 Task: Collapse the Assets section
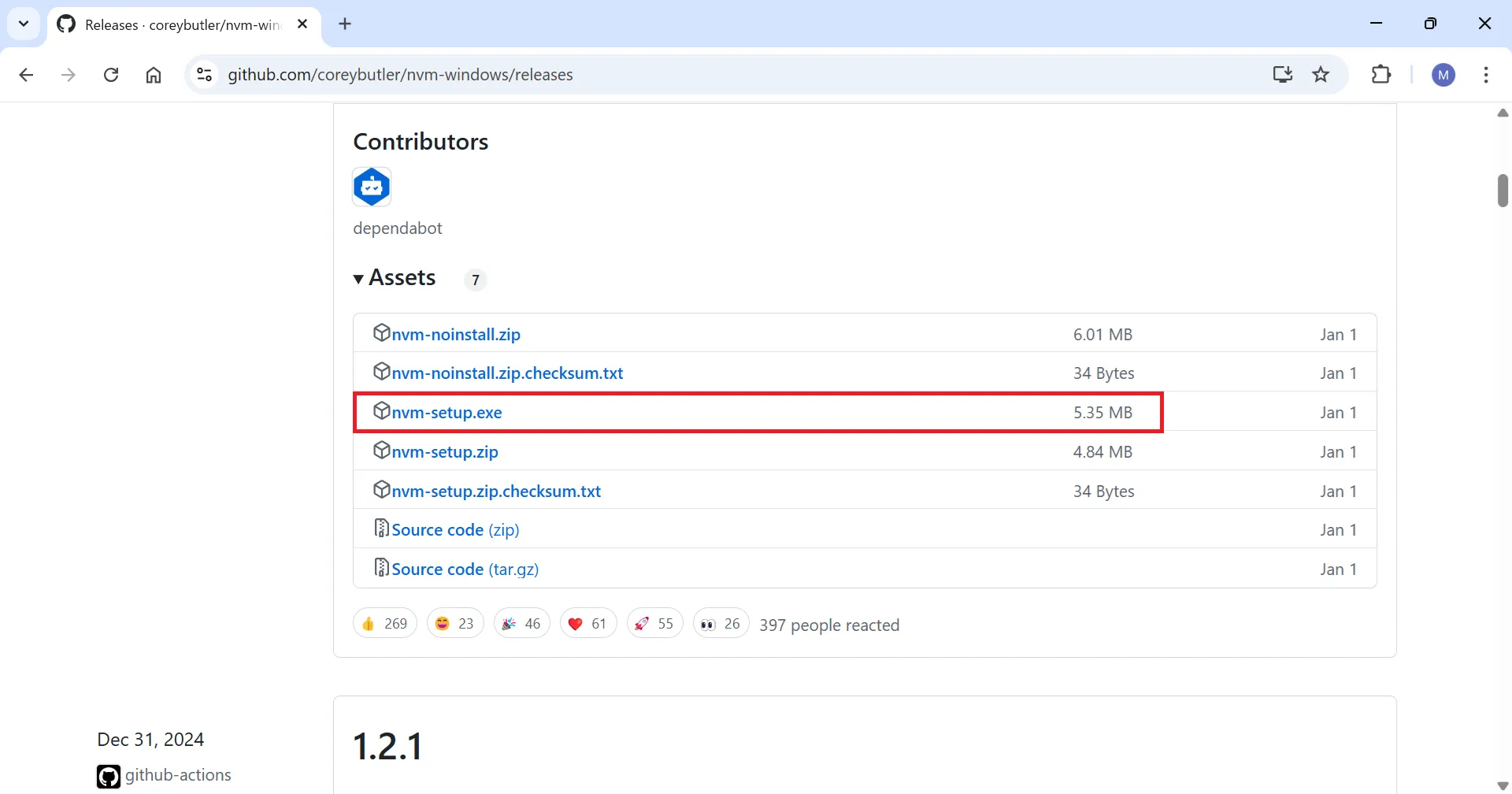point(395,278)
